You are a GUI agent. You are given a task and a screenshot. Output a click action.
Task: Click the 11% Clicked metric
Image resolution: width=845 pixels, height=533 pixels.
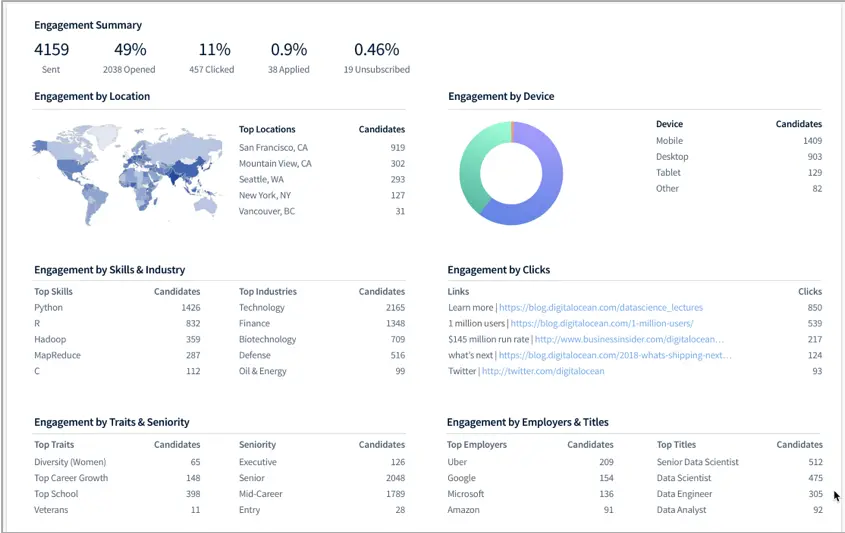pos(212,58)
